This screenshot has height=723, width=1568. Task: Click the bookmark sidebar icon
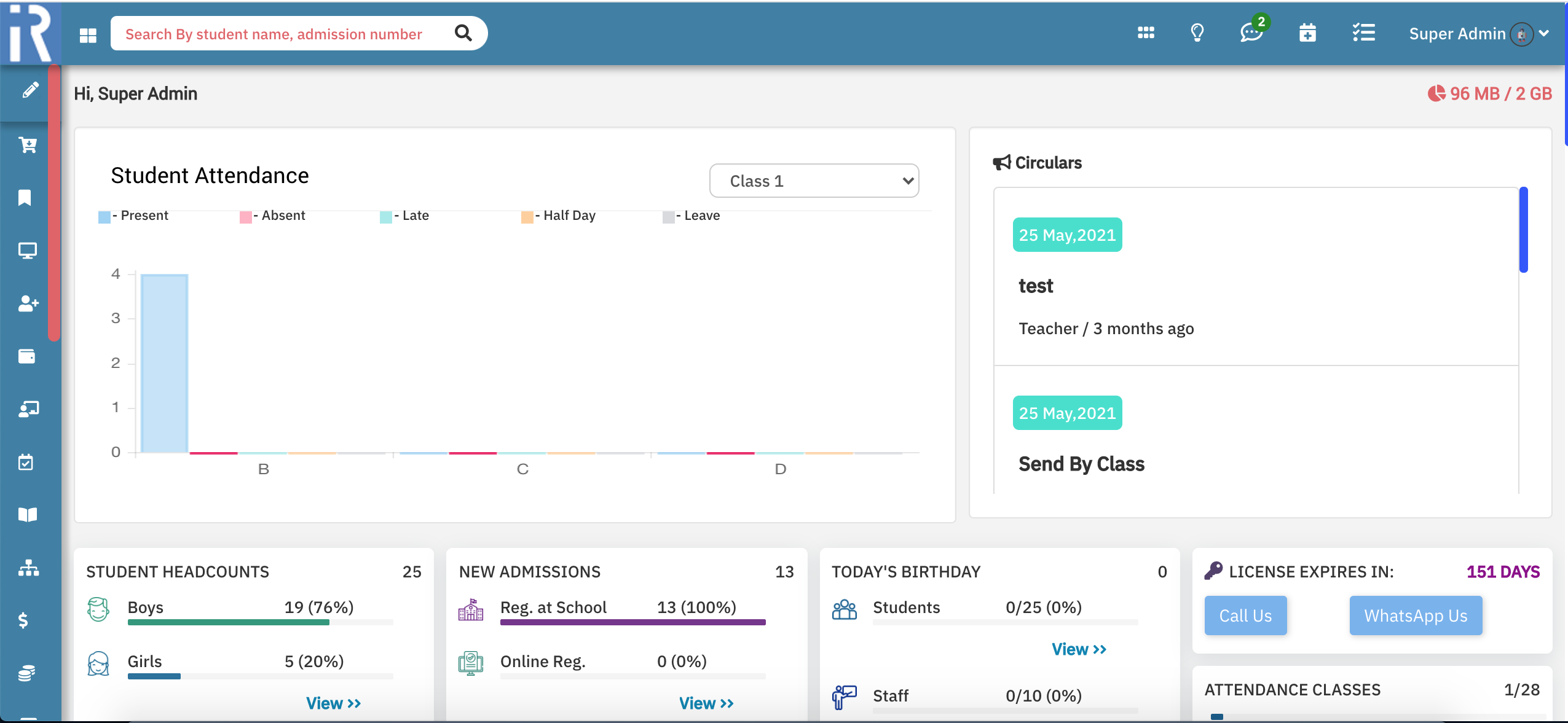click(x=25, y=198)
